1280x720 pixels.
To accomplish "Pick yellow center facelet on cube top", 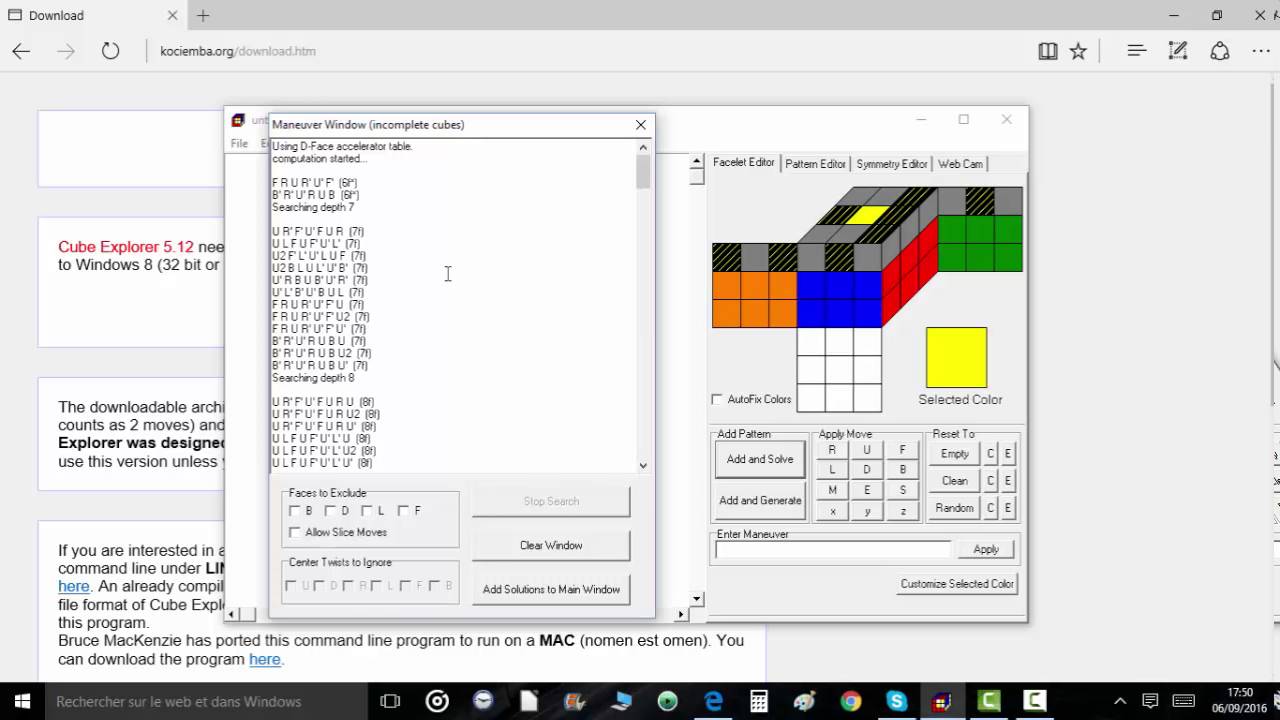I will coord(867,214).
